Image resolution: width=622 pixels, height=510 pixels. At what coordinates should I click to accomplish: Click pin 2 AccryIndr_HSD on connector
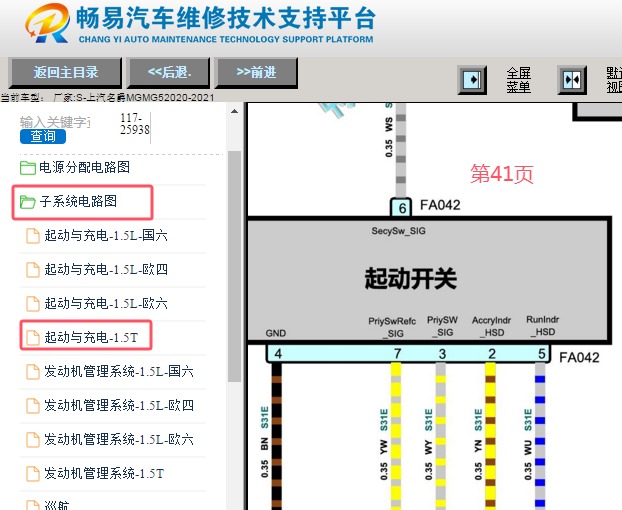coord(491,354)
